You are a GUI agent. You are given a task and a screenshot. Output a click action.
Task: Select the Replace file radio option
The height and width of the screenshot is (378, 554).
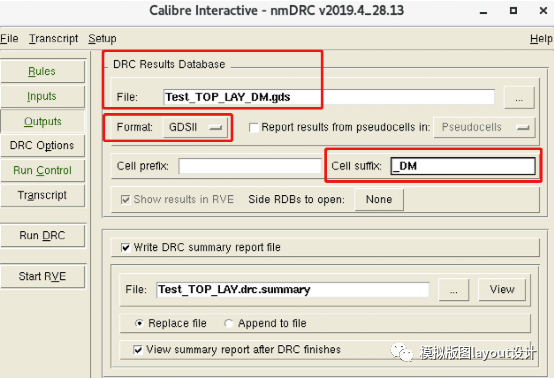click(139, 323)
